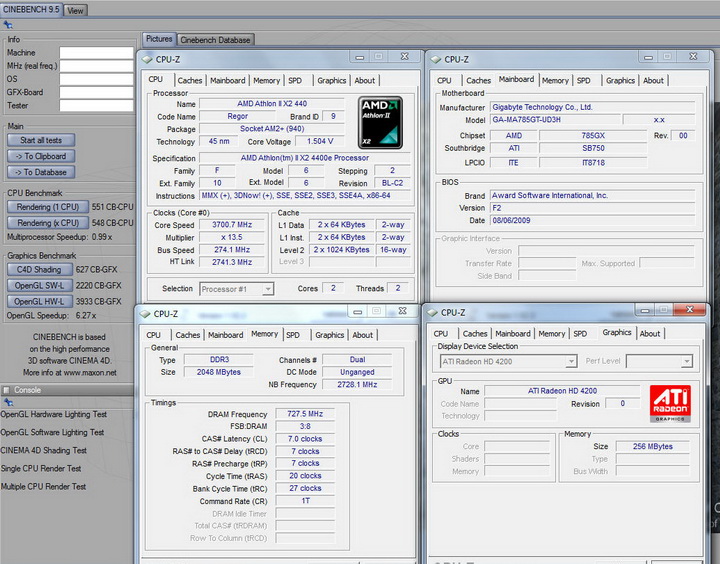Run the Rendering (1 CPU) benchmark
Viewport: 720px width, 564px height.
(x=48, y=207)
